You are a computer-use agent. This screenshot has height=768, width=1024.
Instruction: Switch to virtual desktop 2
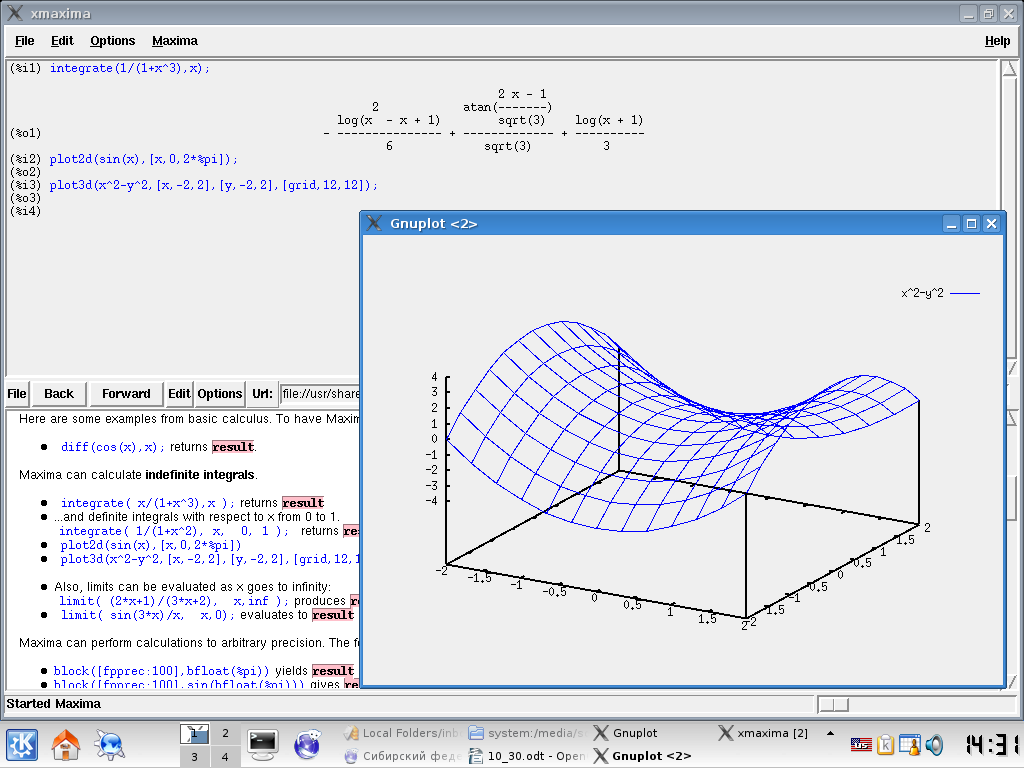click(x=225, y=733)
